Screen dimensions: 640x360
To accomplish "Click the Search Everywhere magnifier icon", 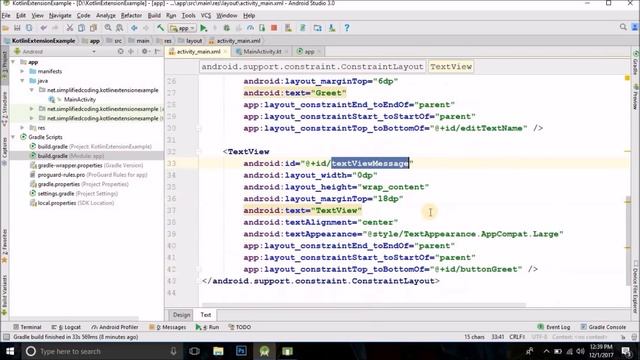I will 623,27.
